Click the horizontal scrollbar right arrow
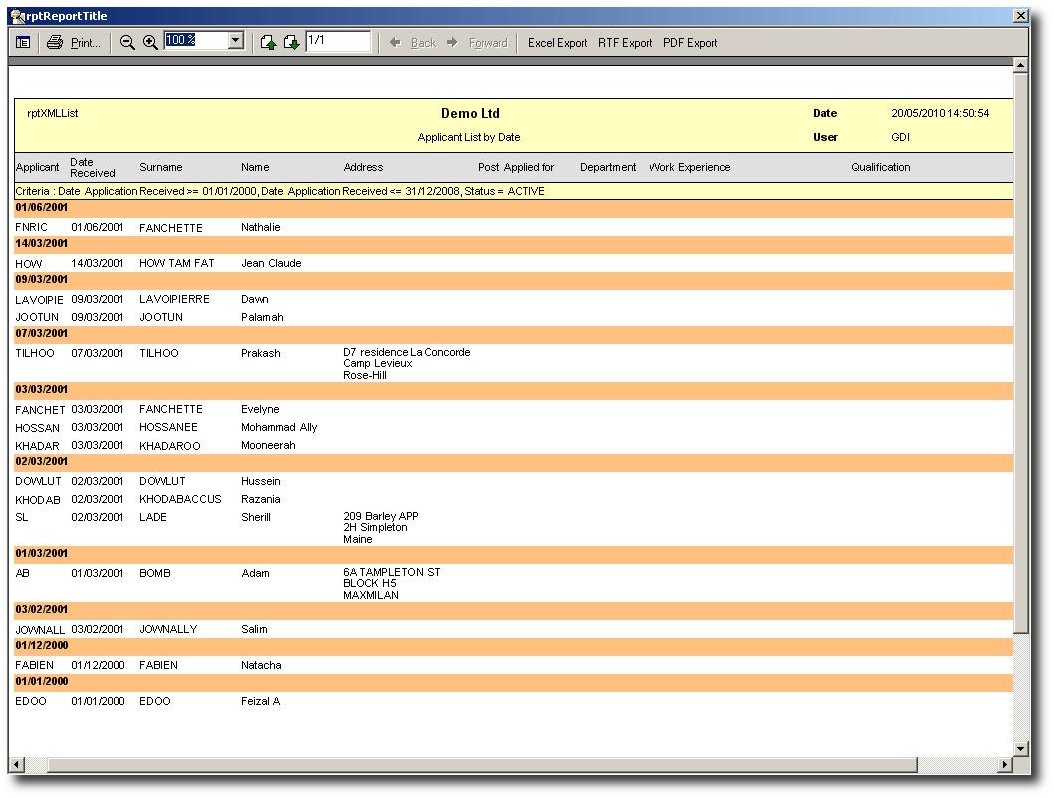Screen dimensions: 1054x798 coord(1005,765)
